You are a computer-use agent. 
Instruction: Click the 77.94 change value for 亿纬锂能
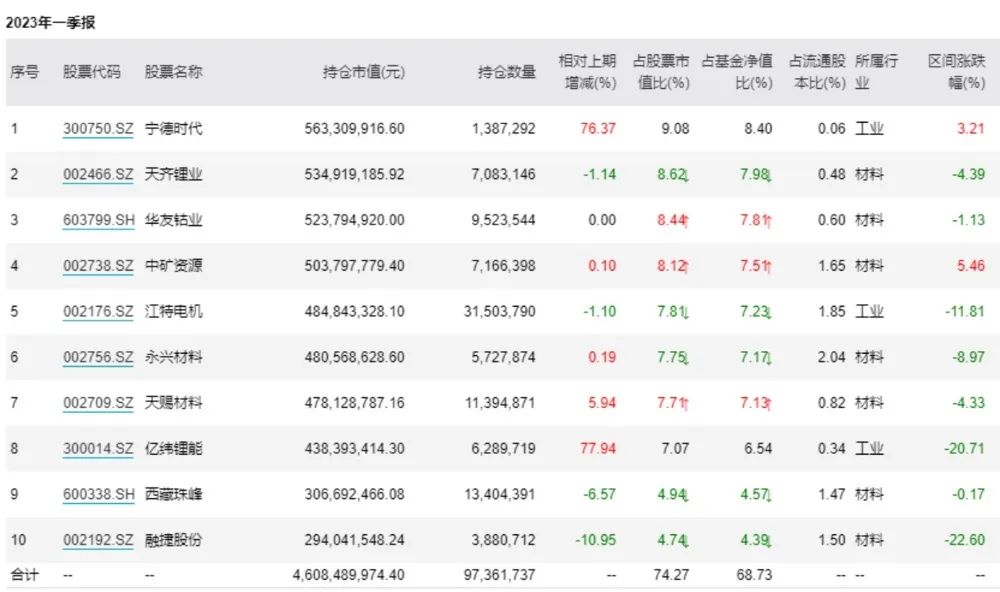[598, 448]
